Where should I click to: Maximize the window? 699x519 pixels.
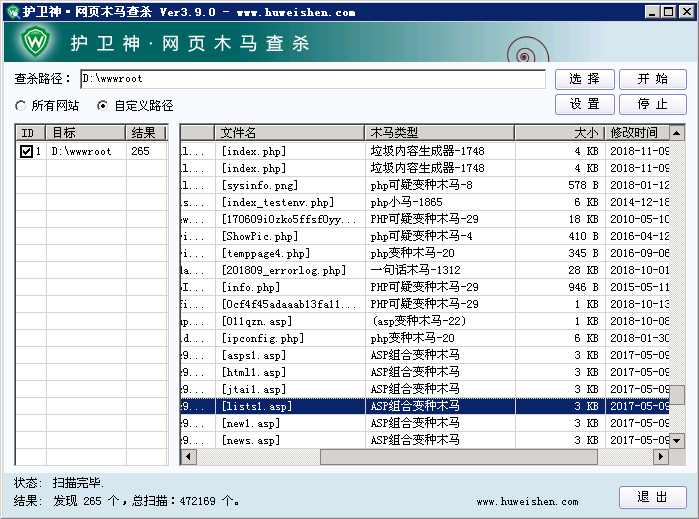pos(669,12)
